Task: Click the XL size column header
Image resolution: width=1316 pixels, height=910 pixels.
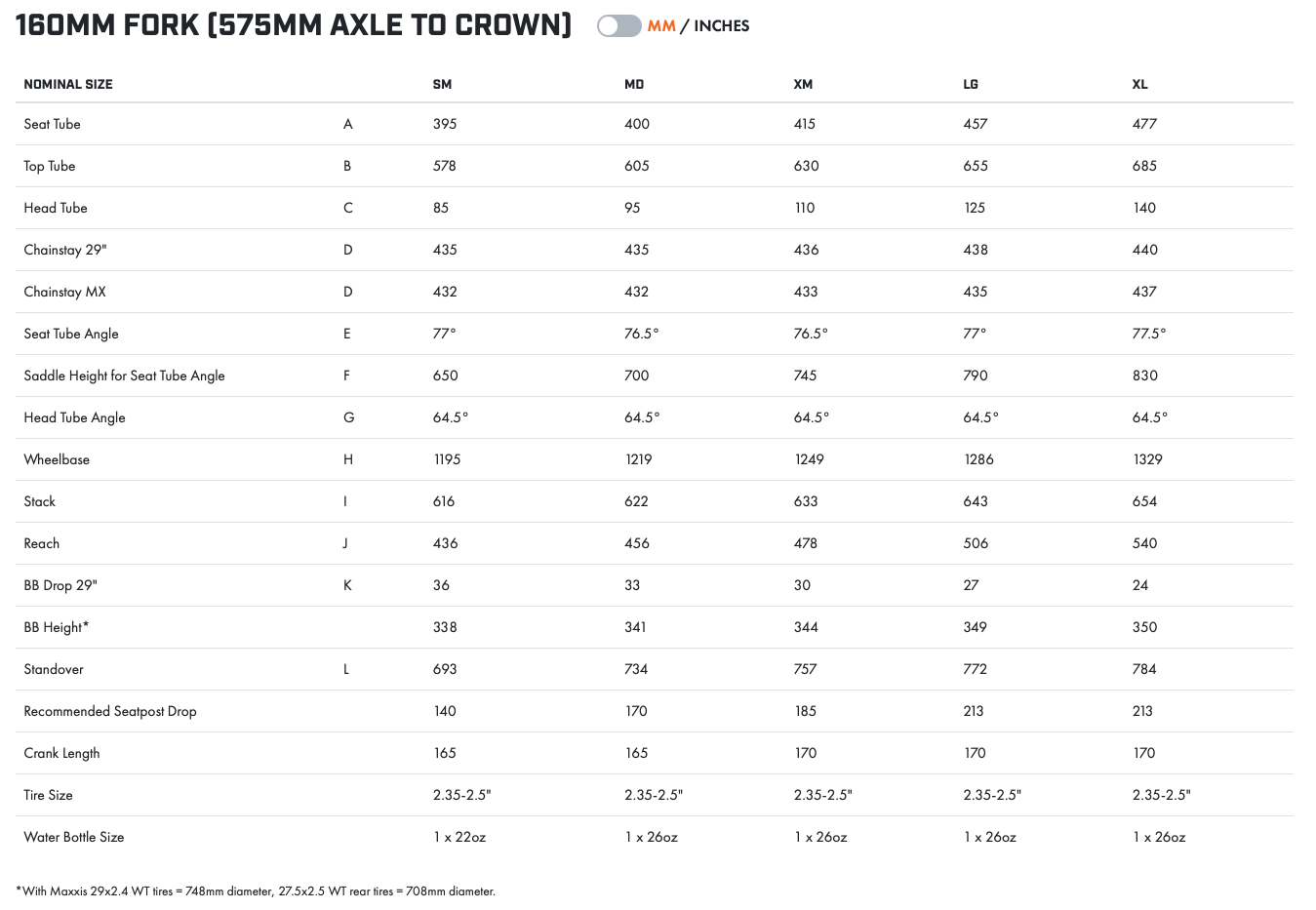Action: tap(1139, 84)
